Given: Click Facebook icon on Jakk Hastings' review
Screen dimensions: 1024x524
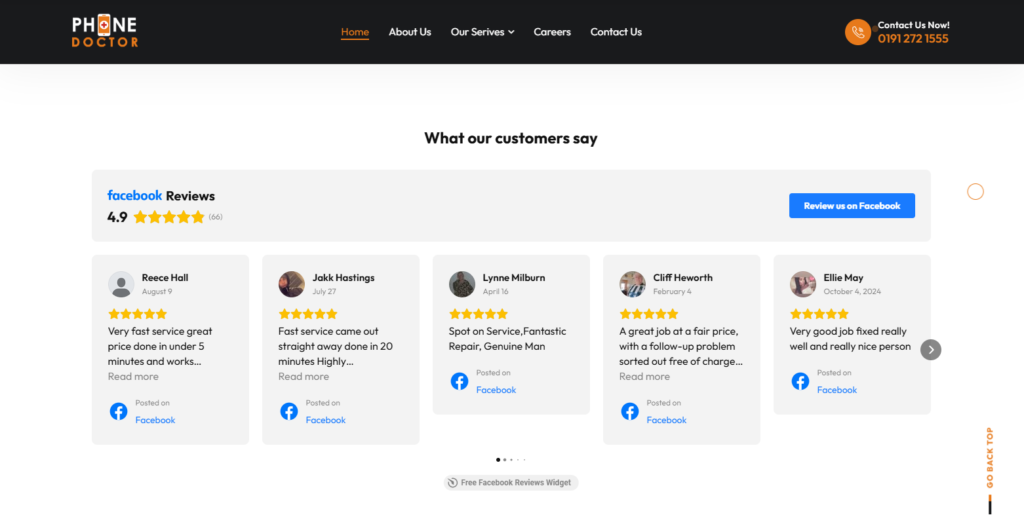Looking at the screenshot, I should tap(288, 411).
